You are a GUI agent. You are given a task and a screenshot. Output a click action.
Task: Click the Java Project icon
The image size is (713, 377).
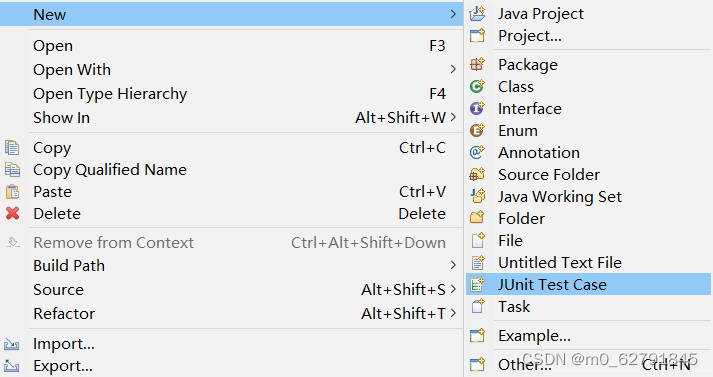pos(477,14)
